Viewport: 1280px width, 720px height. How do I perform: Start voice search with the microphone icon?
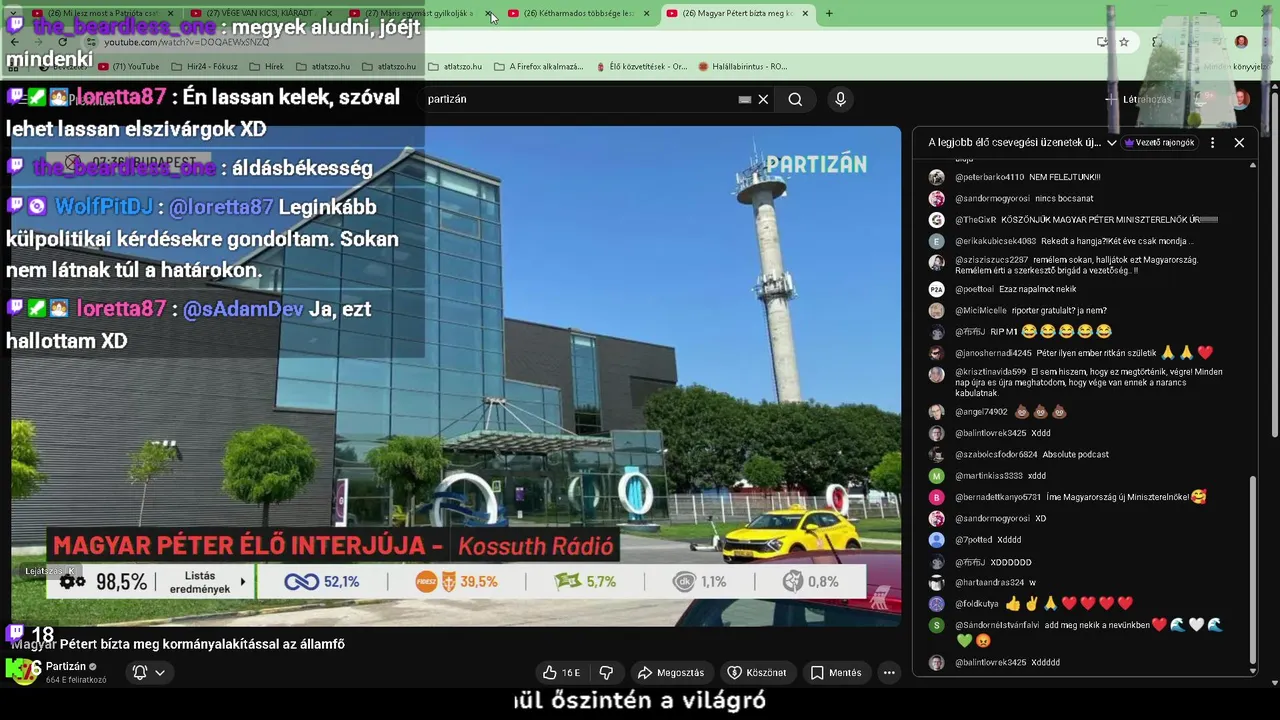840,99
